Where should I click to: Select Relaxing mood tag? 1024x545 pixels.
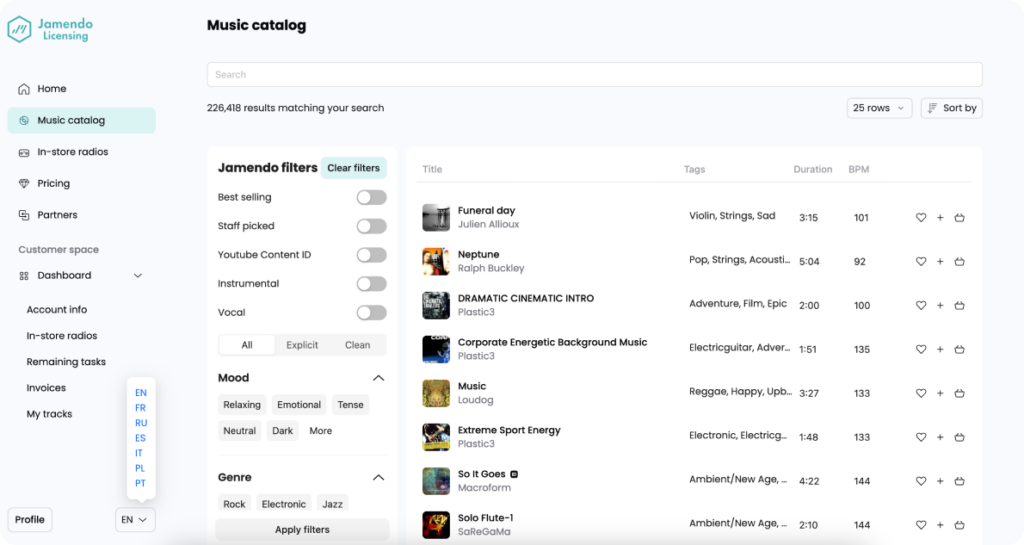(242, 405)
